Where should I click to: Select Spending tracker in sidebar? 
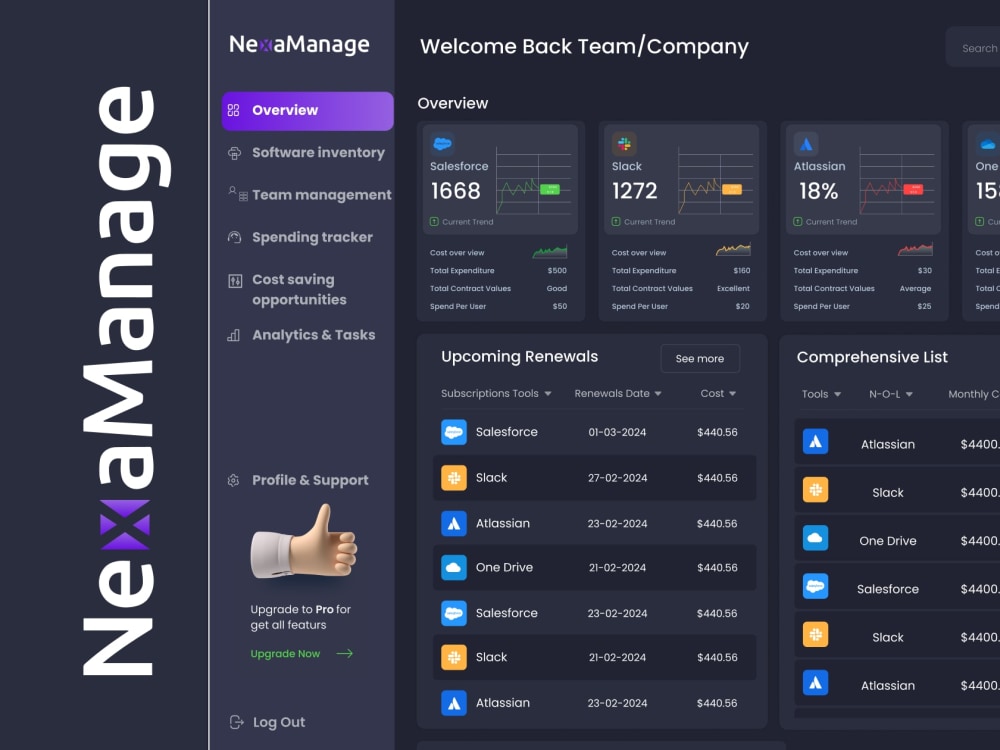click(312, 237)
